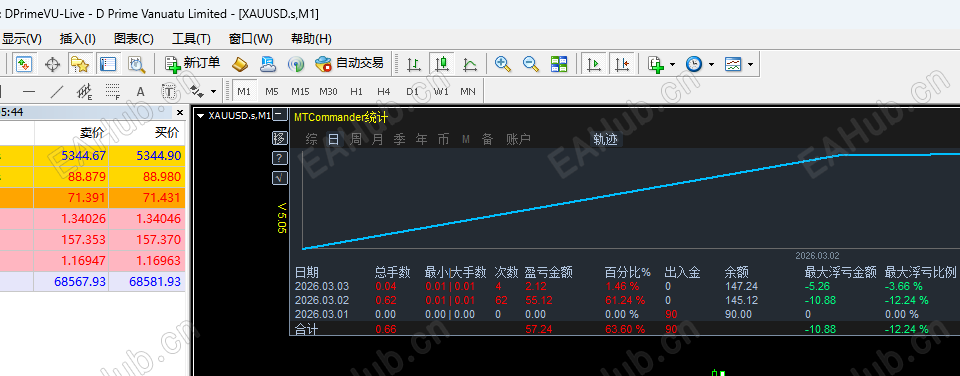Close the Market Watch panel
Screen dimensions: 960x376
click(180, 113)
